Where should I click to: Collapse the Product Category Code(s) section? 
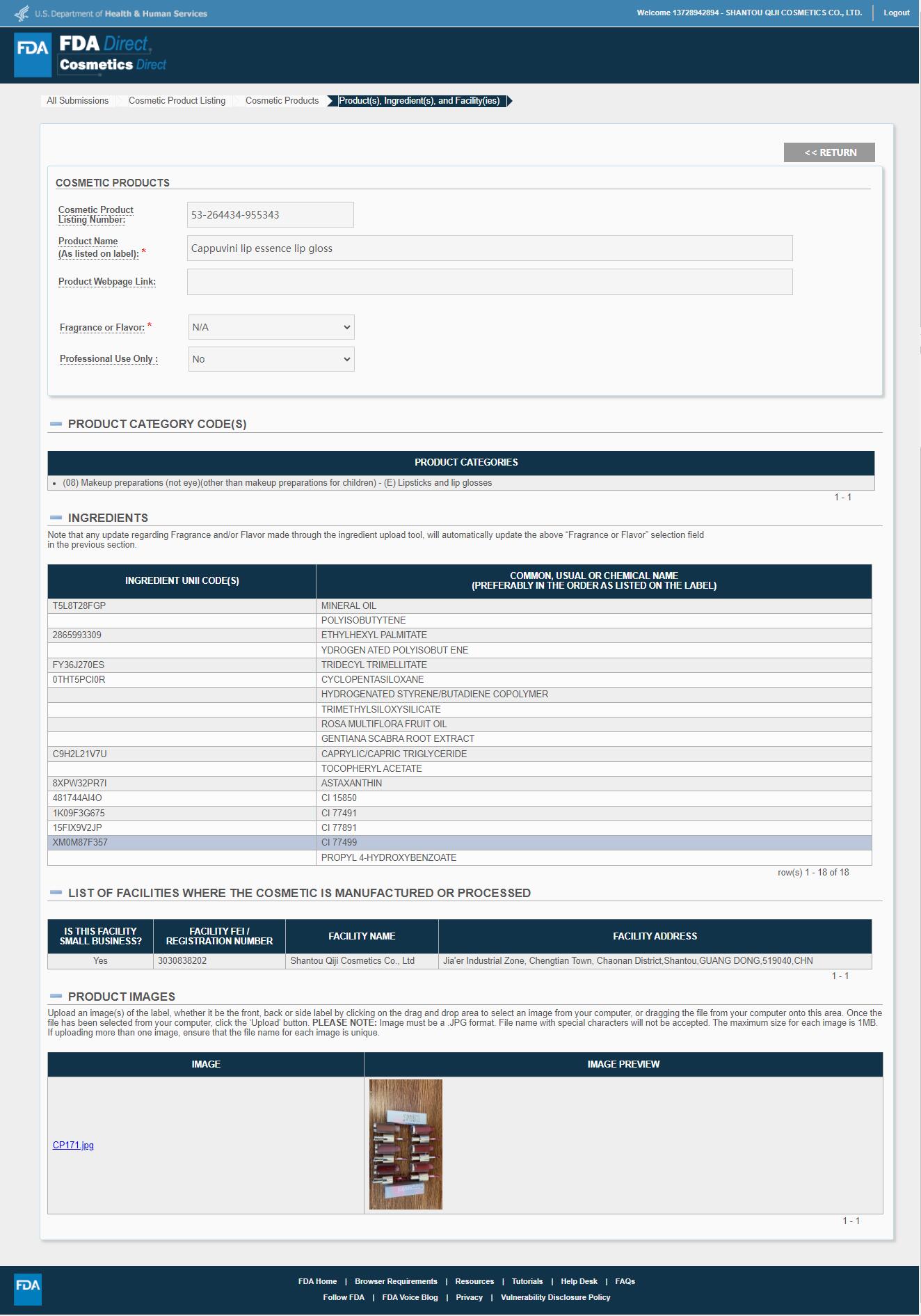56,424
